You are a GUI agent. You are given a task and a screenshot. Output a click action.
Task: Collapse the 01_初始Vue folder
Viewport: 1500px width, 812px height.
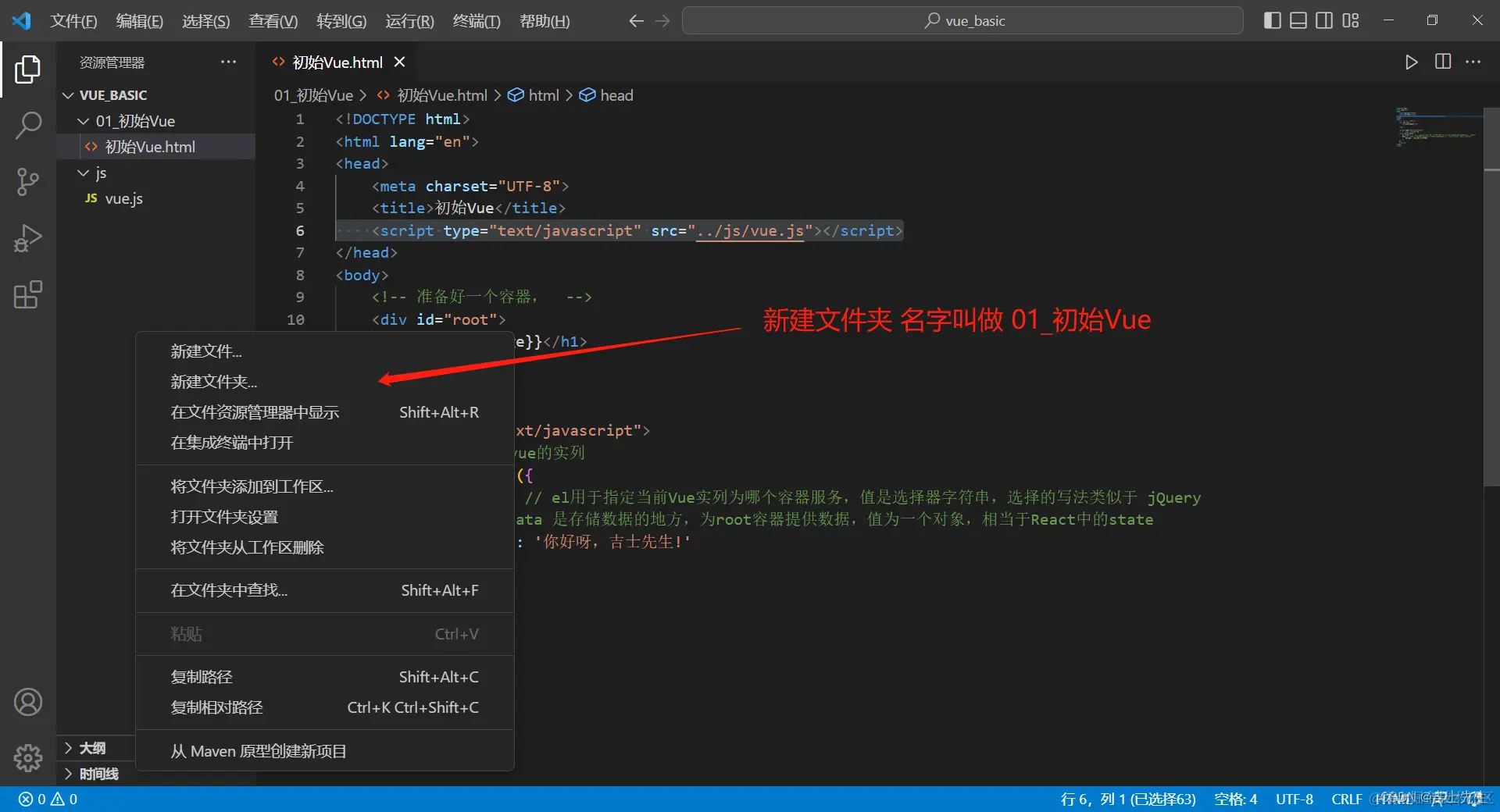pos(156,121)
